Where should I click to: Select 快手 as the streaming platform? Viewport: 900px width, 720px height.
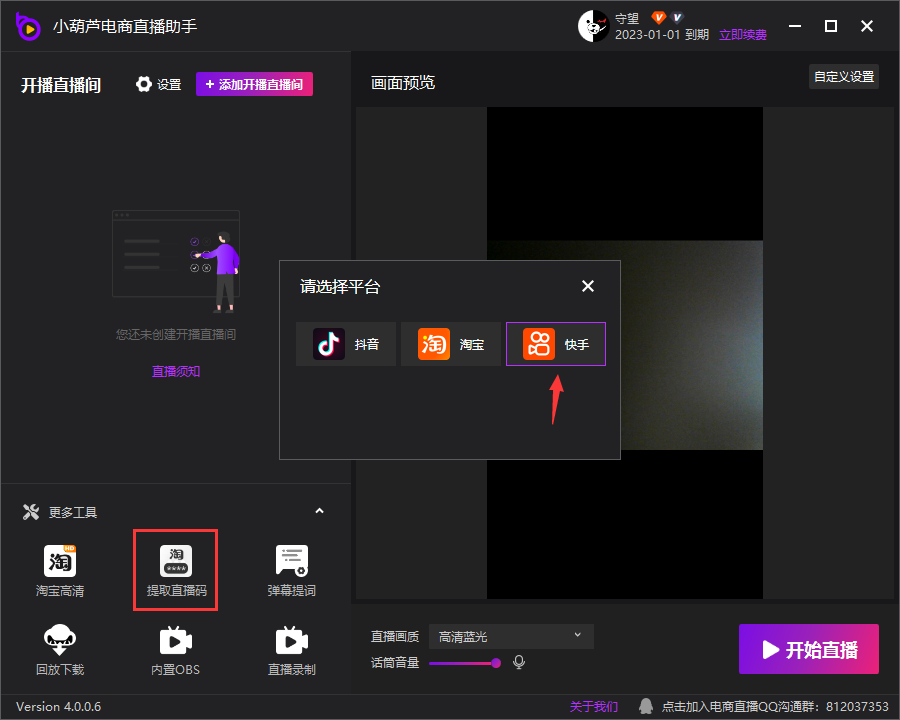pyautogui.click(x=555, y=344)
